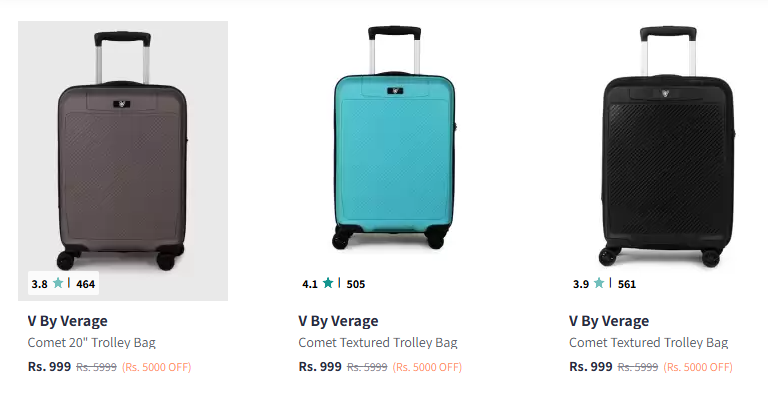
Task: Click V By Verage brand under the teal bag
Action: (338, 321)
